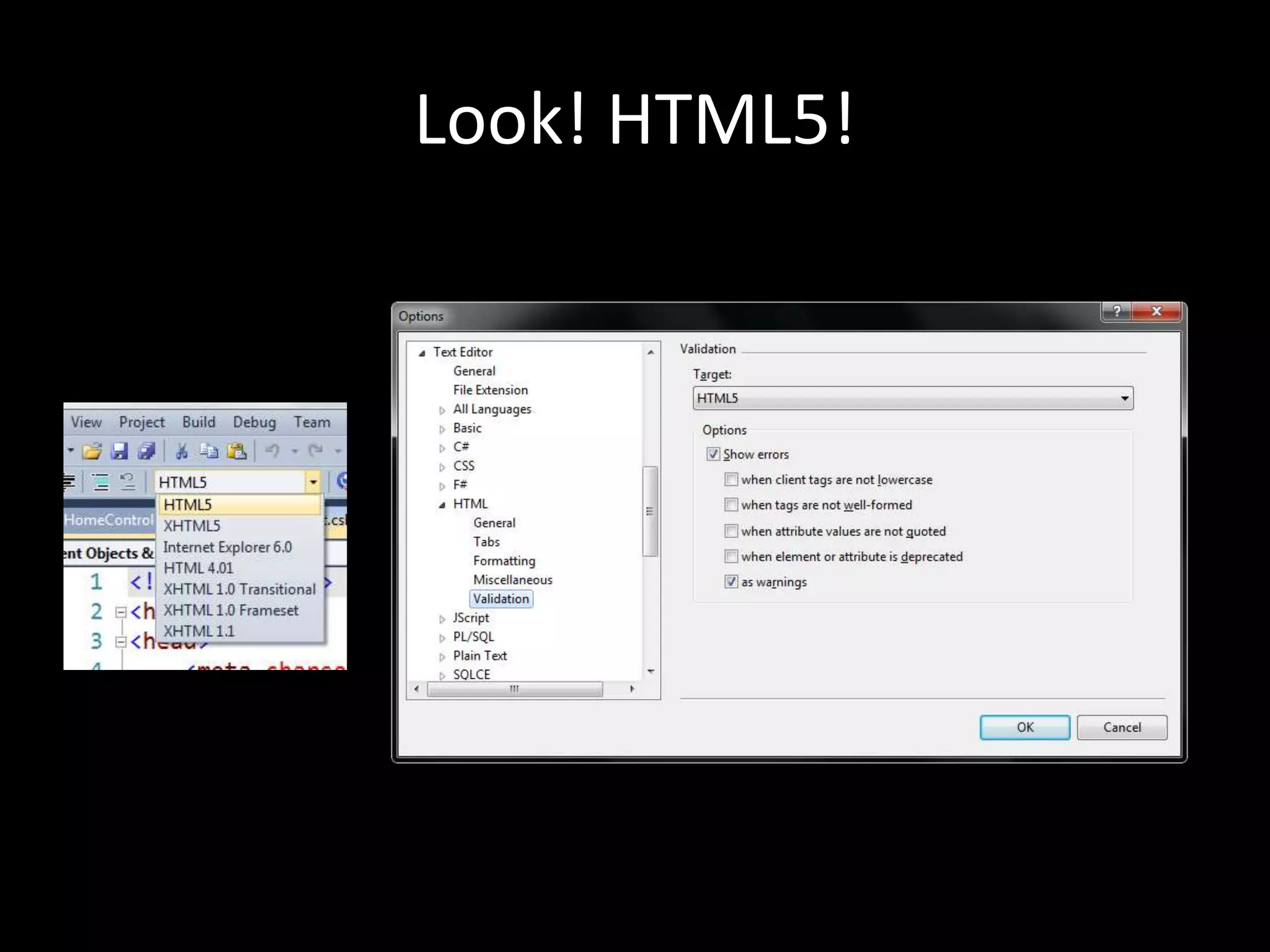Click the tree scroll down arrow
The image size is (1270, 952).
pyautogui.click(x=651, y=671)
